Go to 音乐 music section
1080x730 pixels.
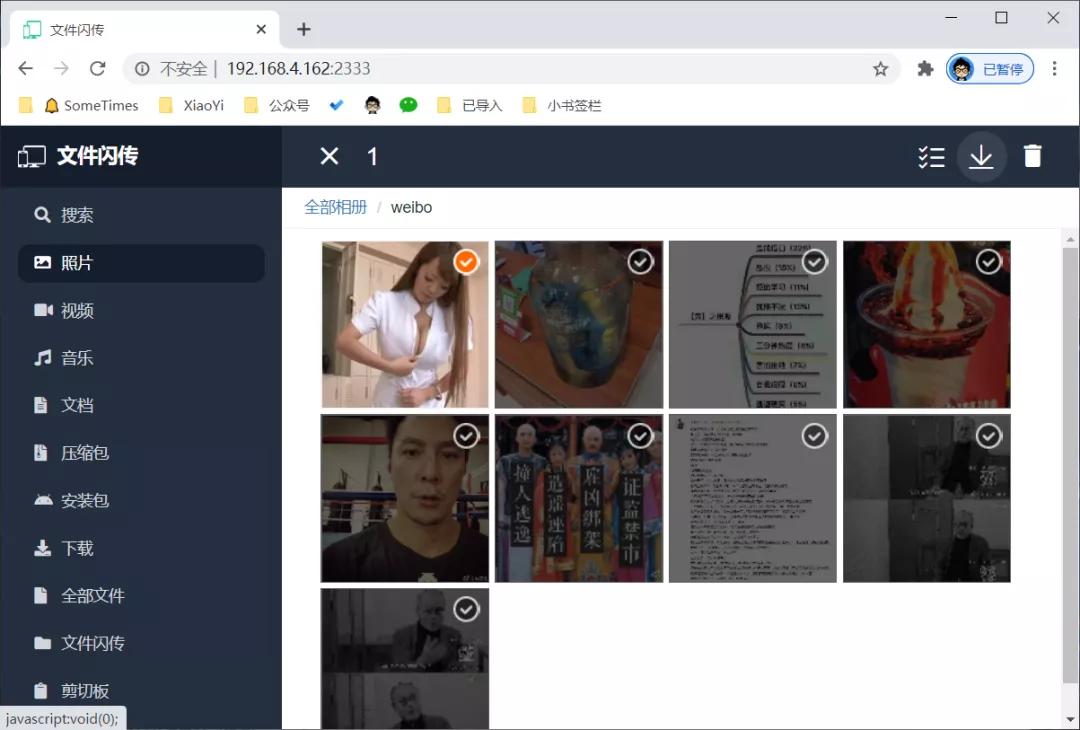point(76,358)
